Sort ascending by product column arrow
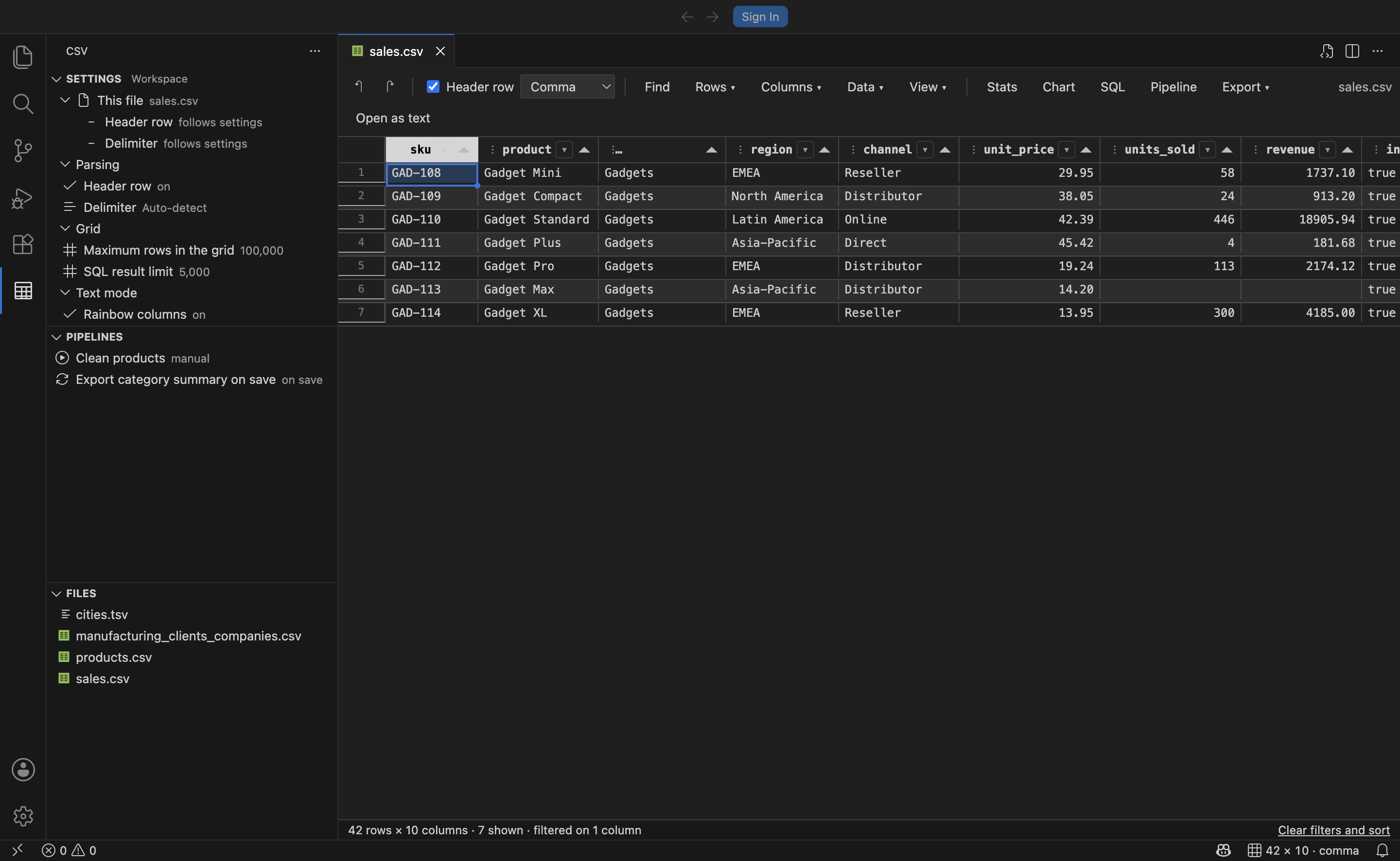 [584, 150]
